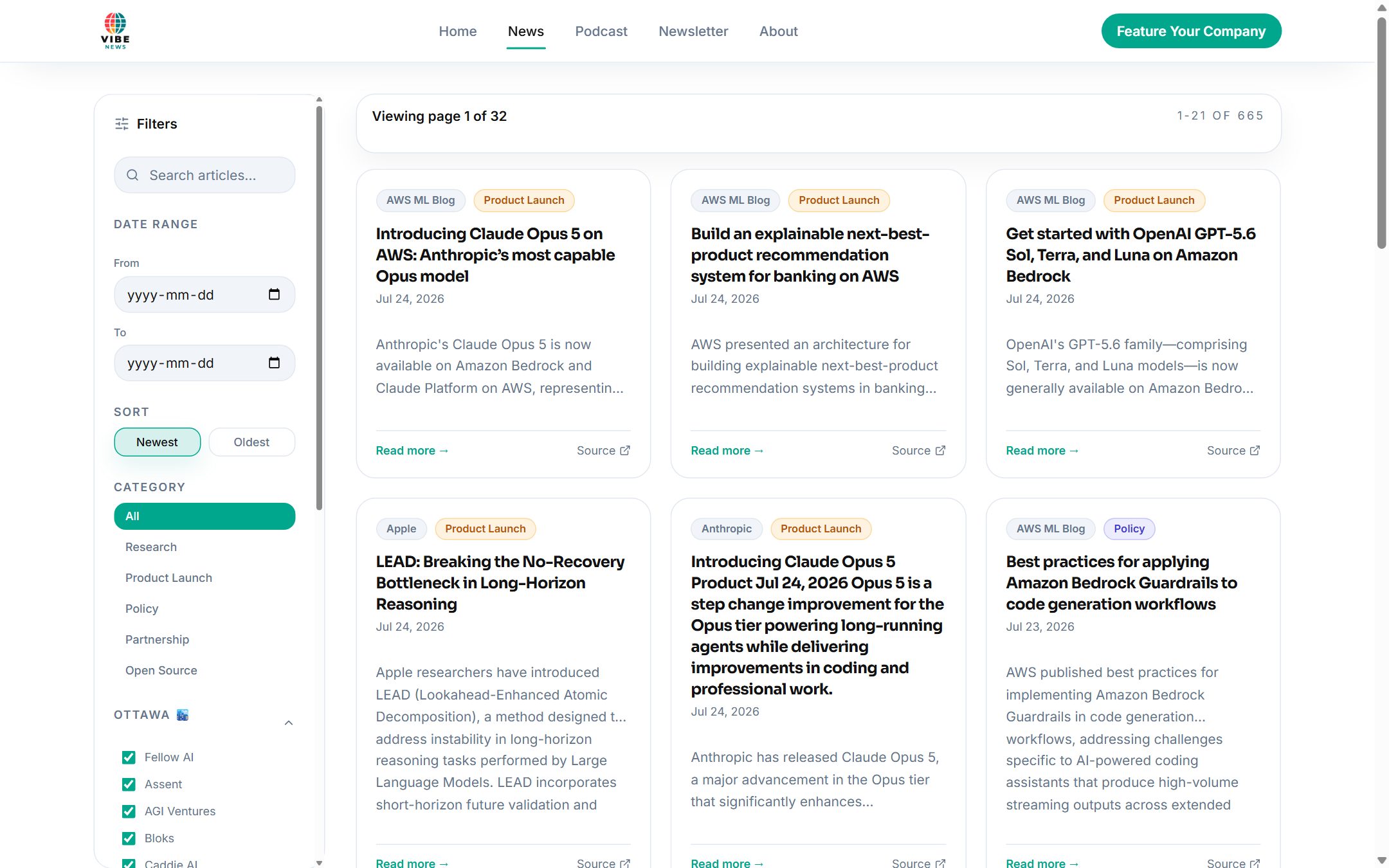Click the filter panel scrollbar thumb

coord(319,307)
